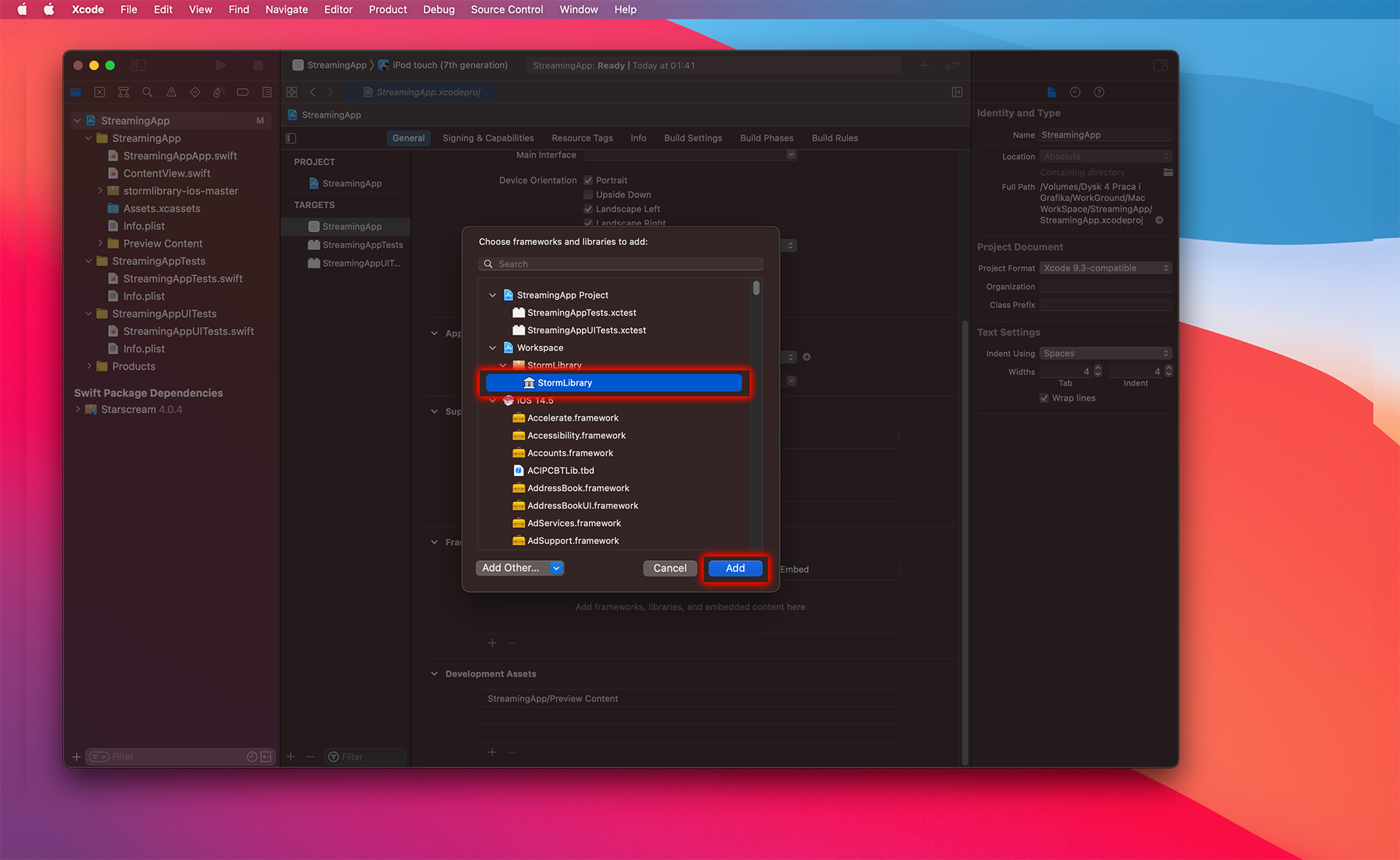Click the Cancel button in the dialog
The image size is (1400, 860).
click(x=669, y=568)
